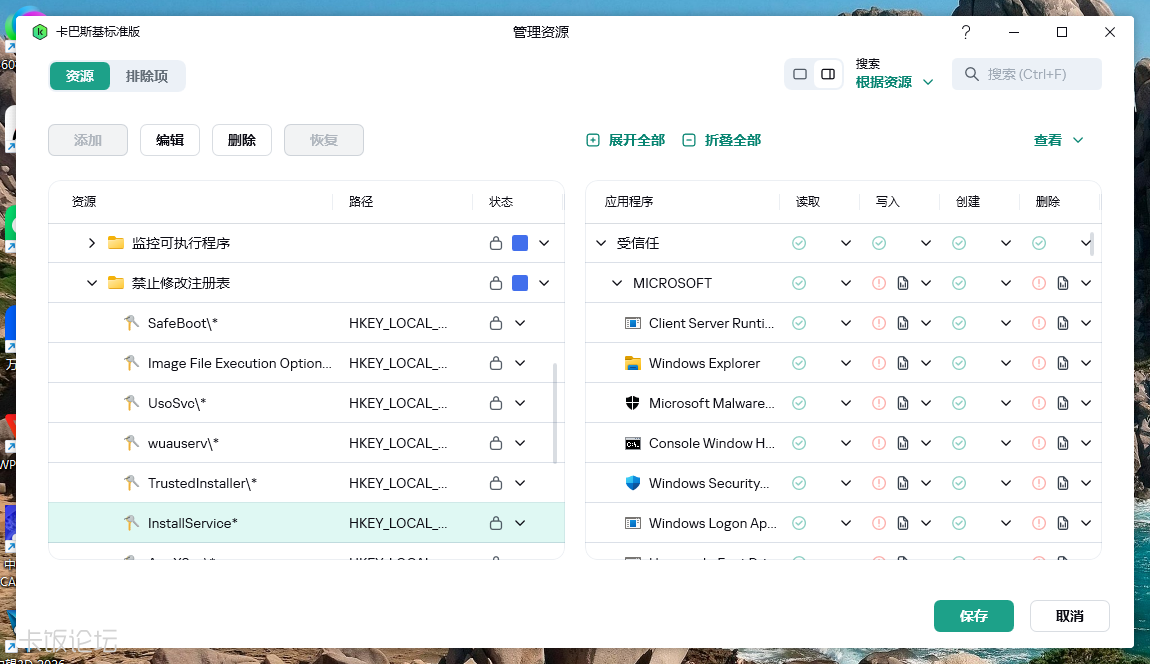This screenshot has height=664, width=1150.
Task: Open the status dropdown for InstallService* row
Action: click(x=520, y=523)
